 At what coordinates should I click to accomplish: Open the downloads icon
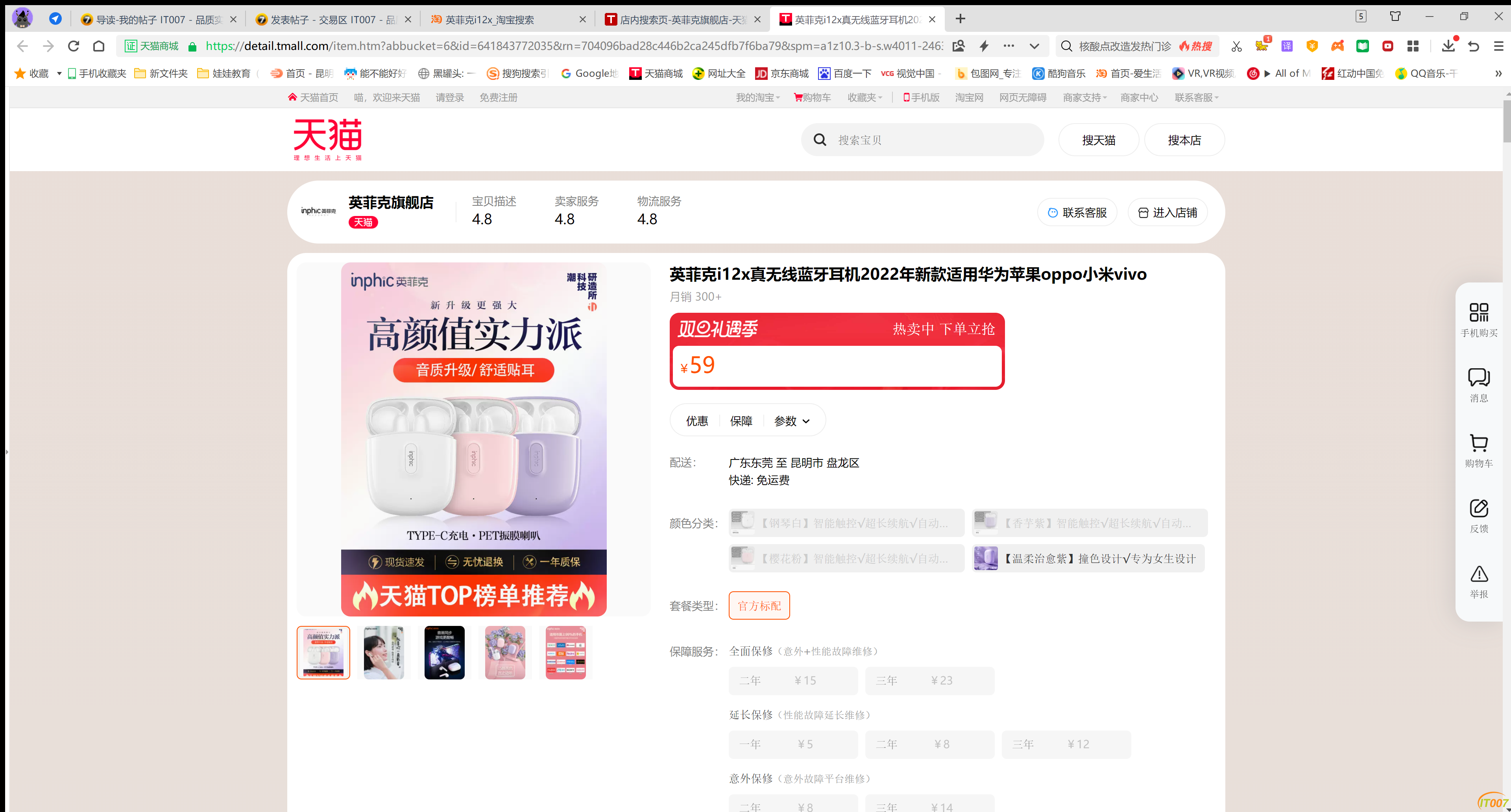tap(1448, 46)
